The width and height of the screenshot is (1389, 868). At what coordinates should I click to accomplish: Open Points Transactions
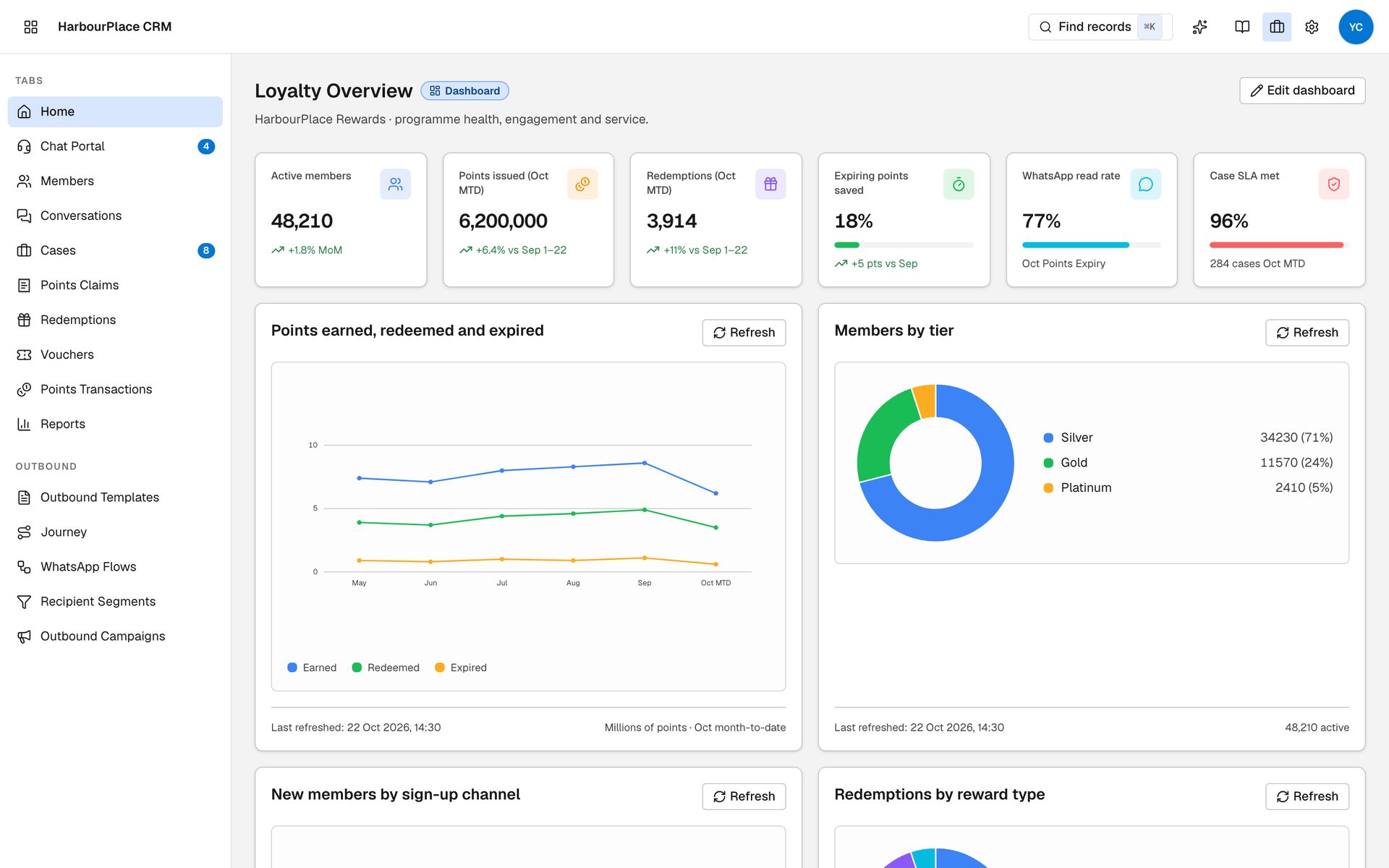115,389
